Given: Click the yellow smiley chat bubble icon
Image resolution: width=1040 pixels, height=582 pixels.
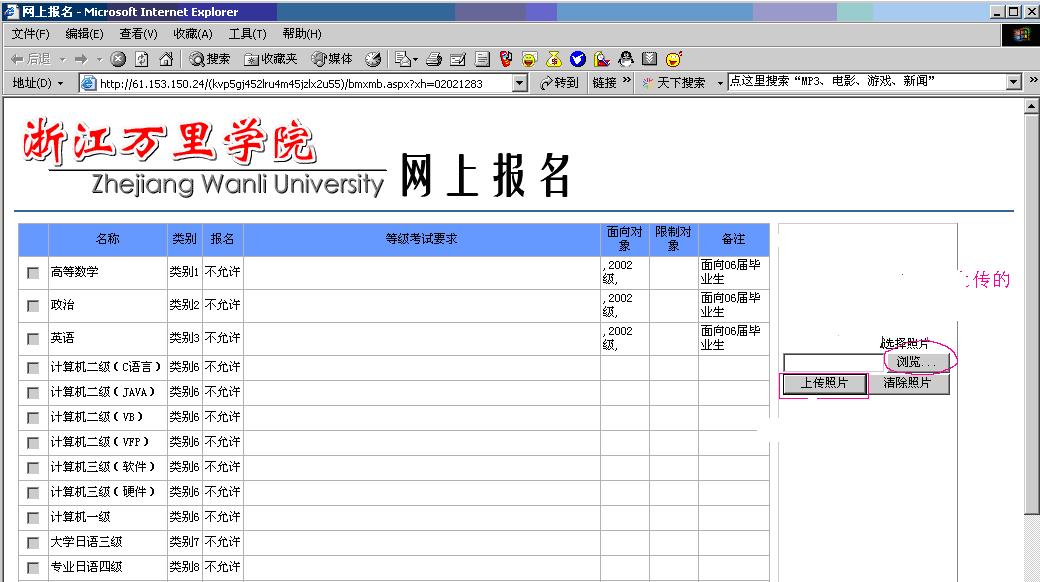Looking at the screenshot, I should click(529, 59).
